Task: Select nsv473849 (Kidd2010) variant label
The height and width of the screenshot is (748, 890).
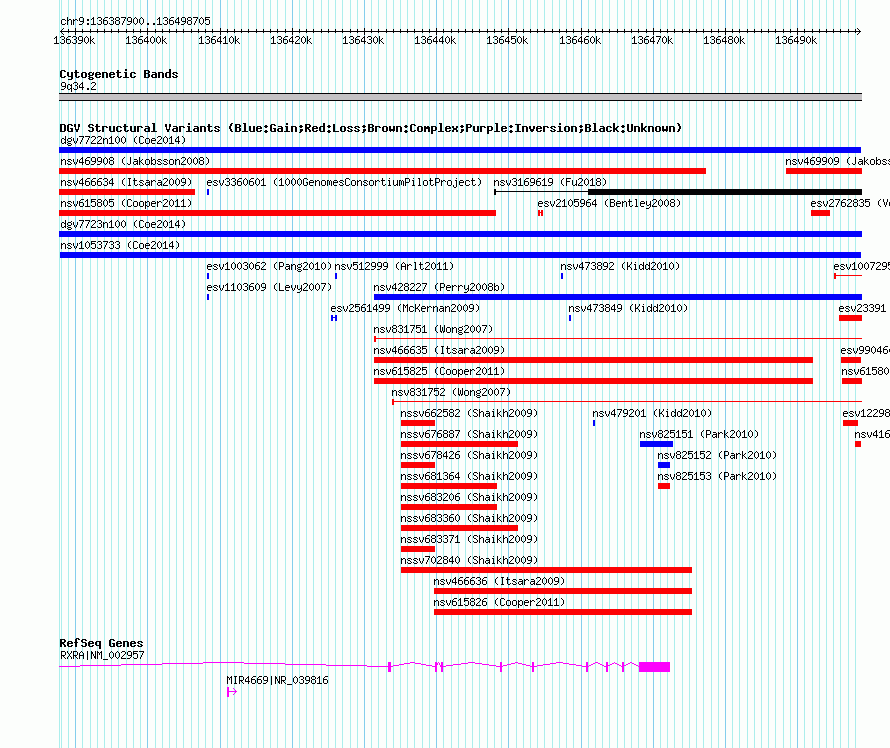Action: click(628, 308)
